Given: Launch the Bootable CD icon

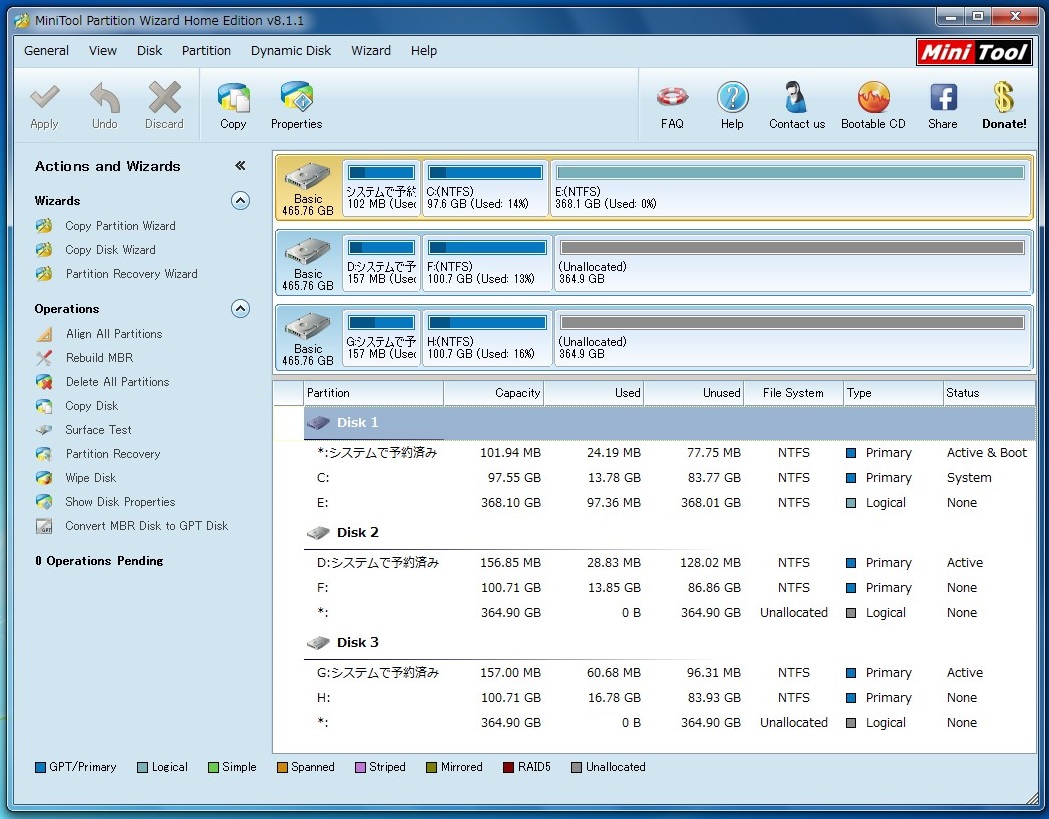Looking at the screenshot, I should 874,97.
